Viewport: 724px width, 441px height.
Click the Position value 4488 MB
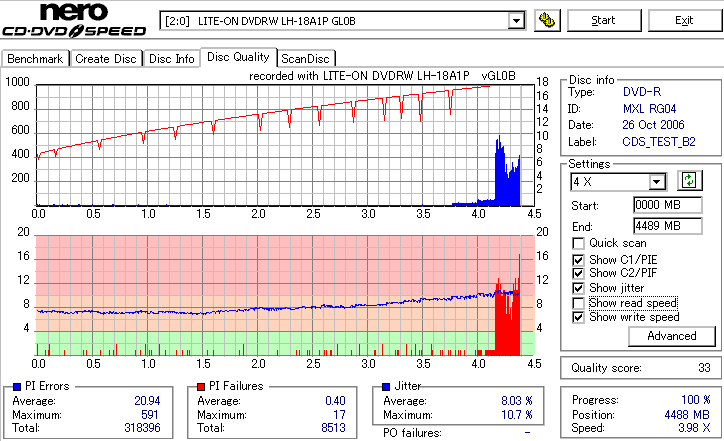[687, 415]
